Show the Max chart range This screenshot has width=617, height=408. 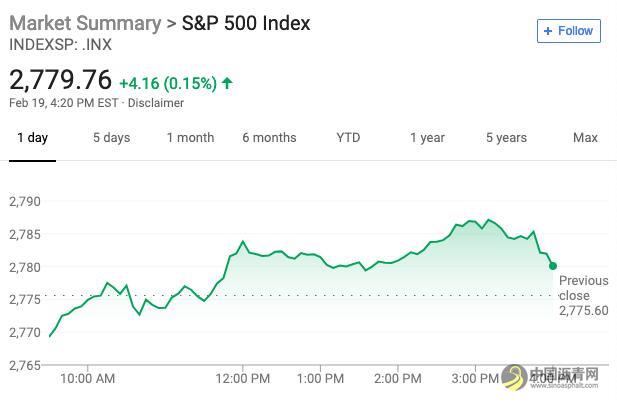click(x=585, y=138)
